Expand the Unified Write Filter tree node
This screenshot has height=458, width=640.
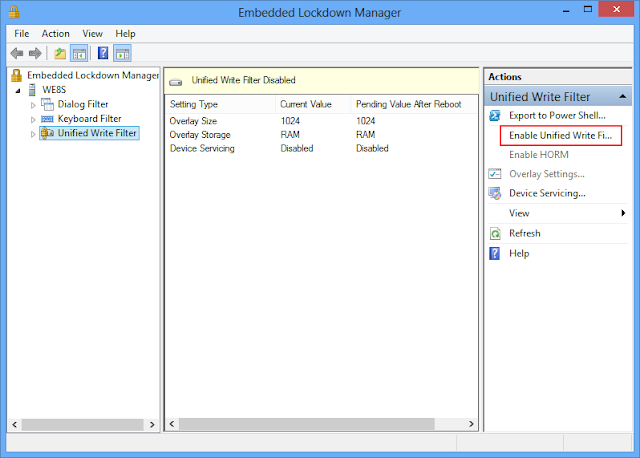point(33,134)
